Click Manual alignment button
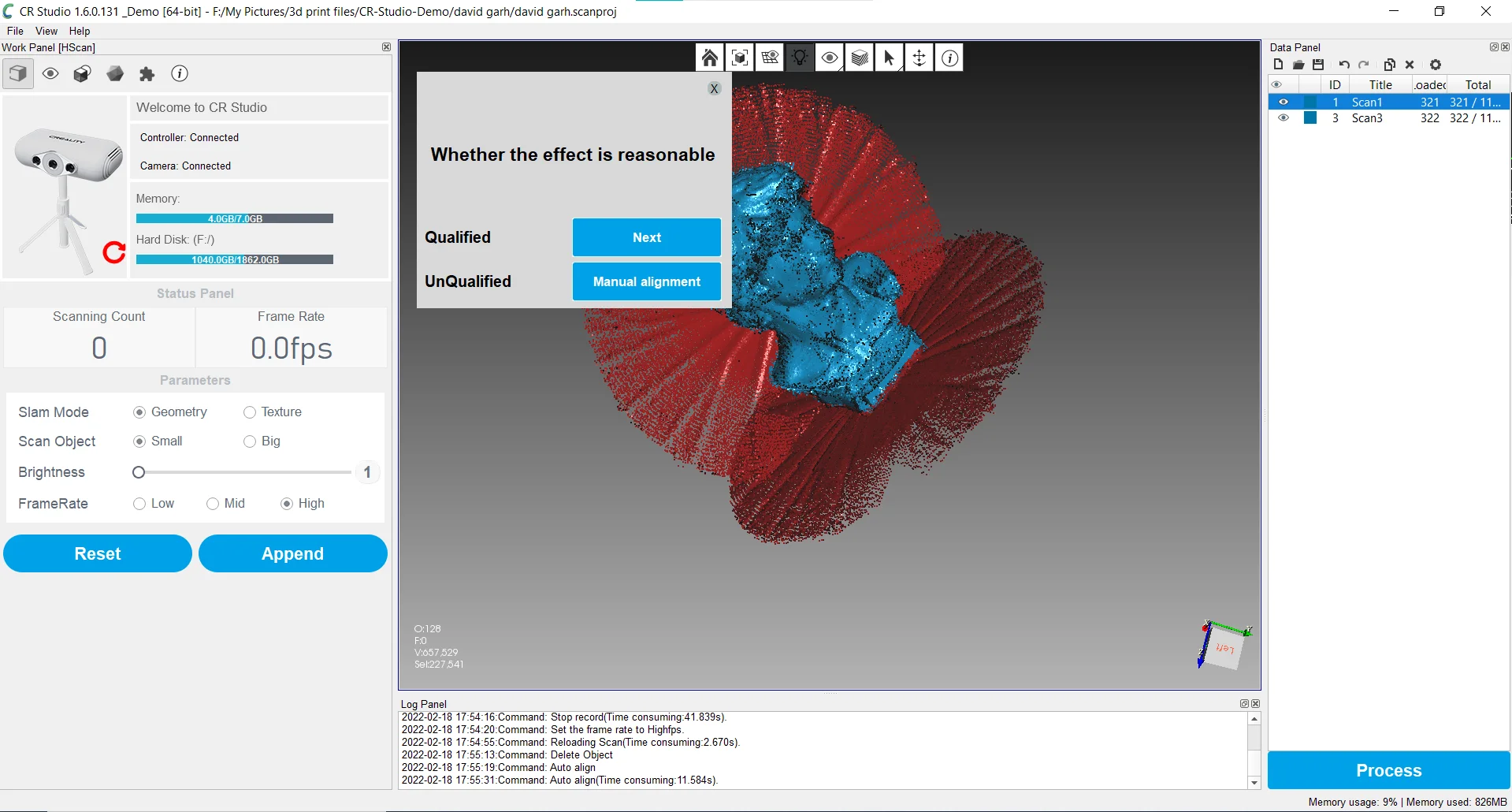 tap(647, 281)
